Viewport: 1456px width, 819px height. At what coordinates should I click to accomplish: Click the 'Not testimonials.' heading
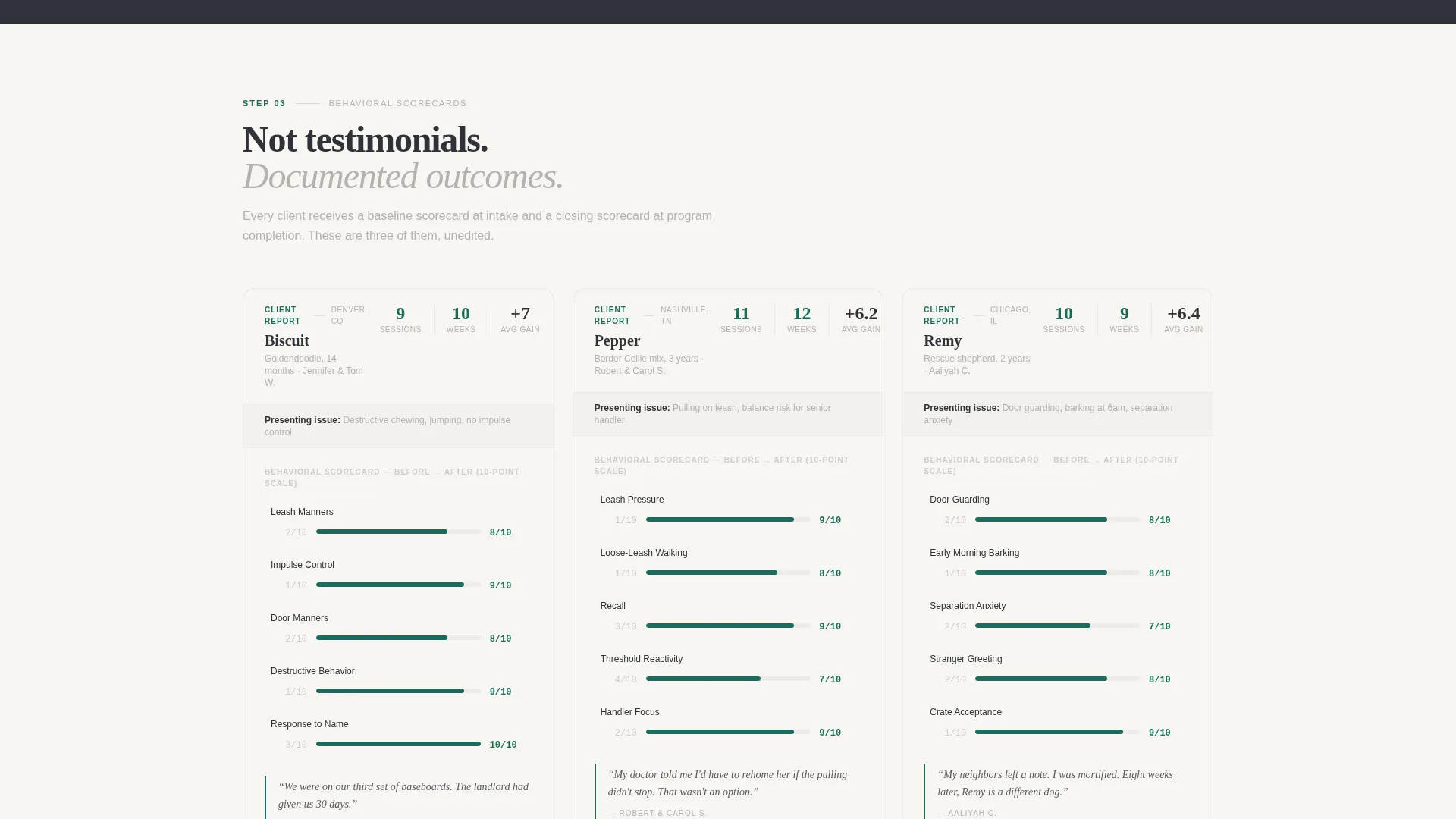[x=366, y=140]
